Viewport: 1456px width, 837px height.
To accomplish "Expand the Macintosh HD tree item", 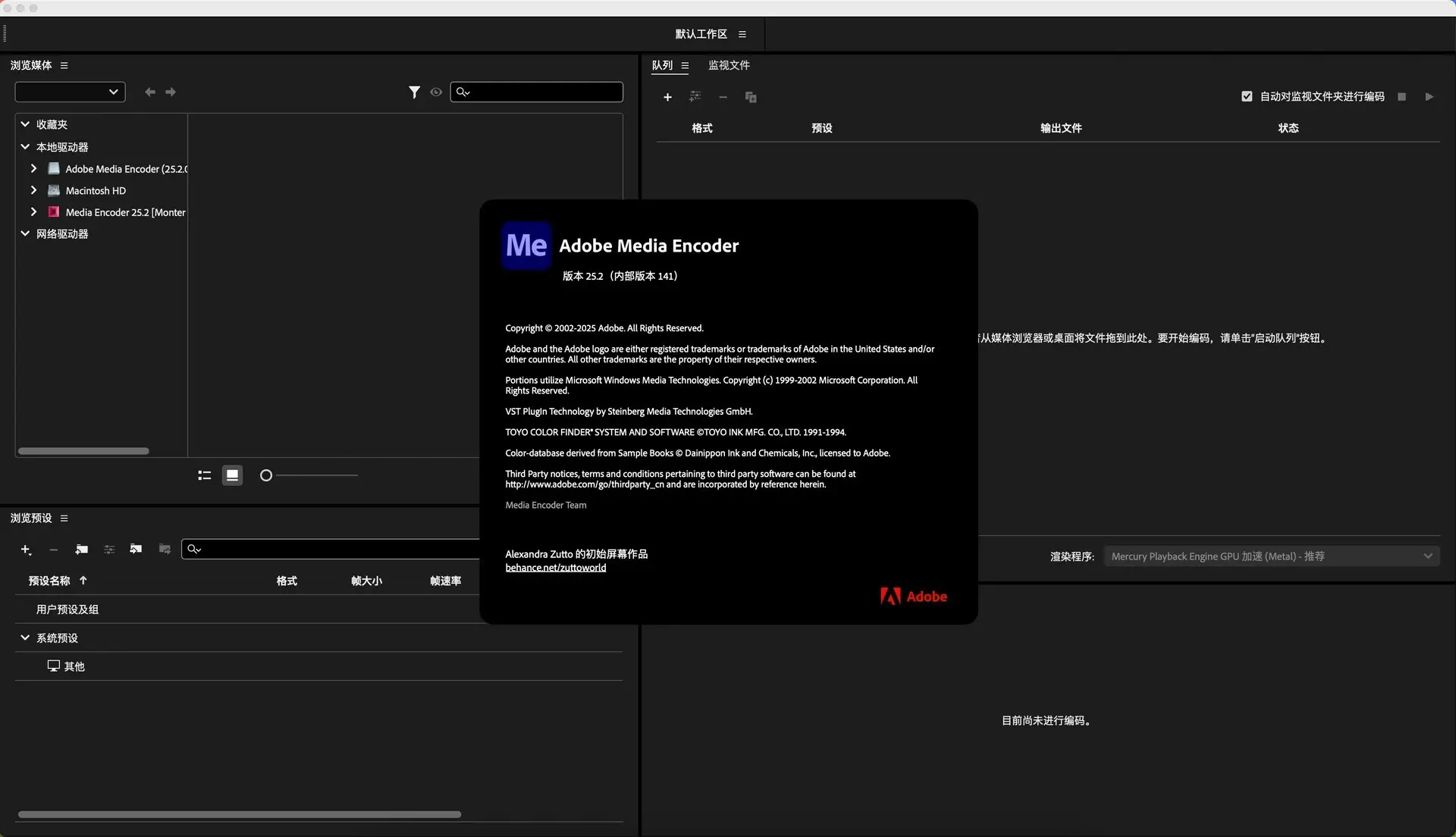I will [33, 190].
